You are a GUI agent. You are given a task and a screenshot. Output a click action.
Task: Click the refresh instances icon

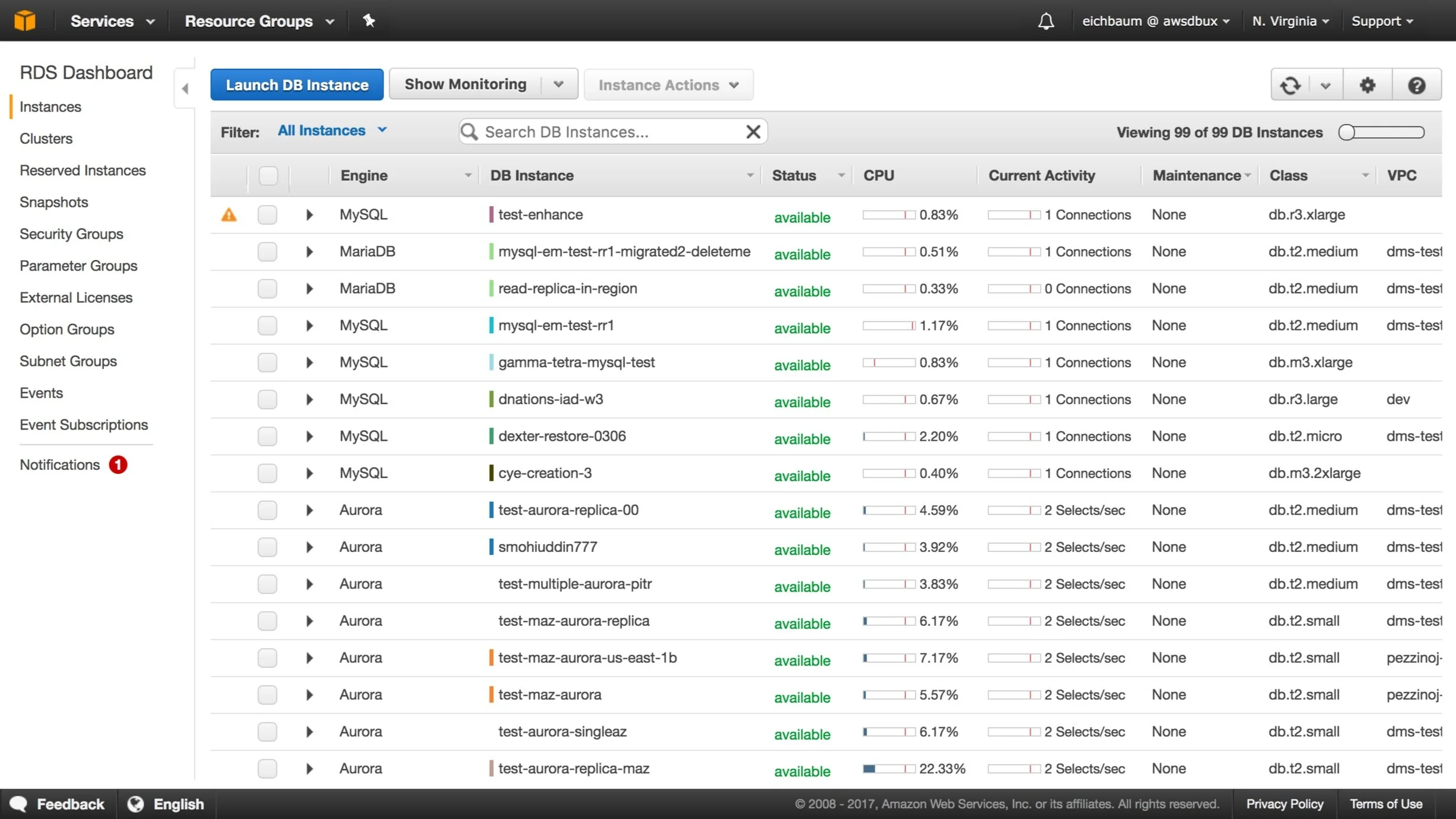coord(1290,85)
